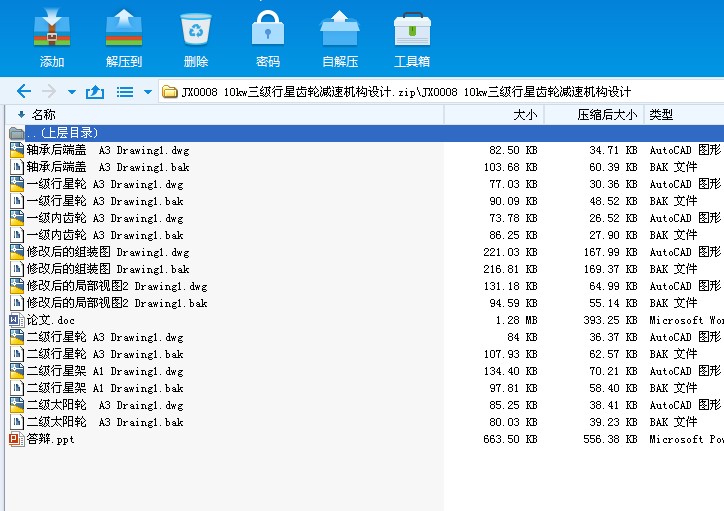This screenshot has width=724, height=511.
Task: Select 轴承后端盖 A3 Drawing1.bak file
Action: 108,167
